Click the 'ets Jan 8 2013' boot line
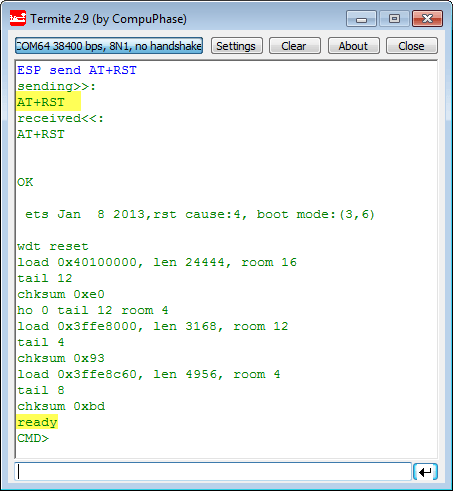The image size is (453, 491). [200, 214]
